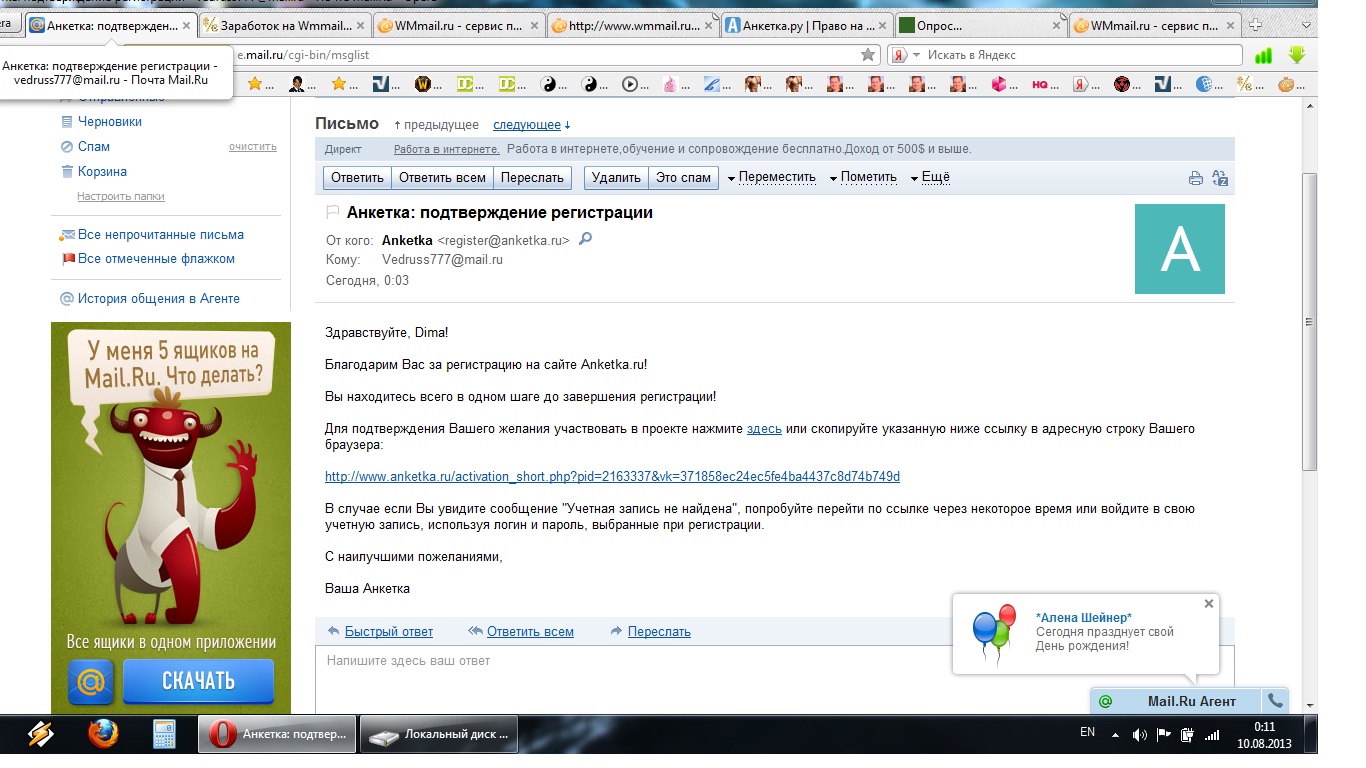Viewport: 1366px width, 768px height.
Task: Open the Переместить dropdown
Action: (771, 177)
